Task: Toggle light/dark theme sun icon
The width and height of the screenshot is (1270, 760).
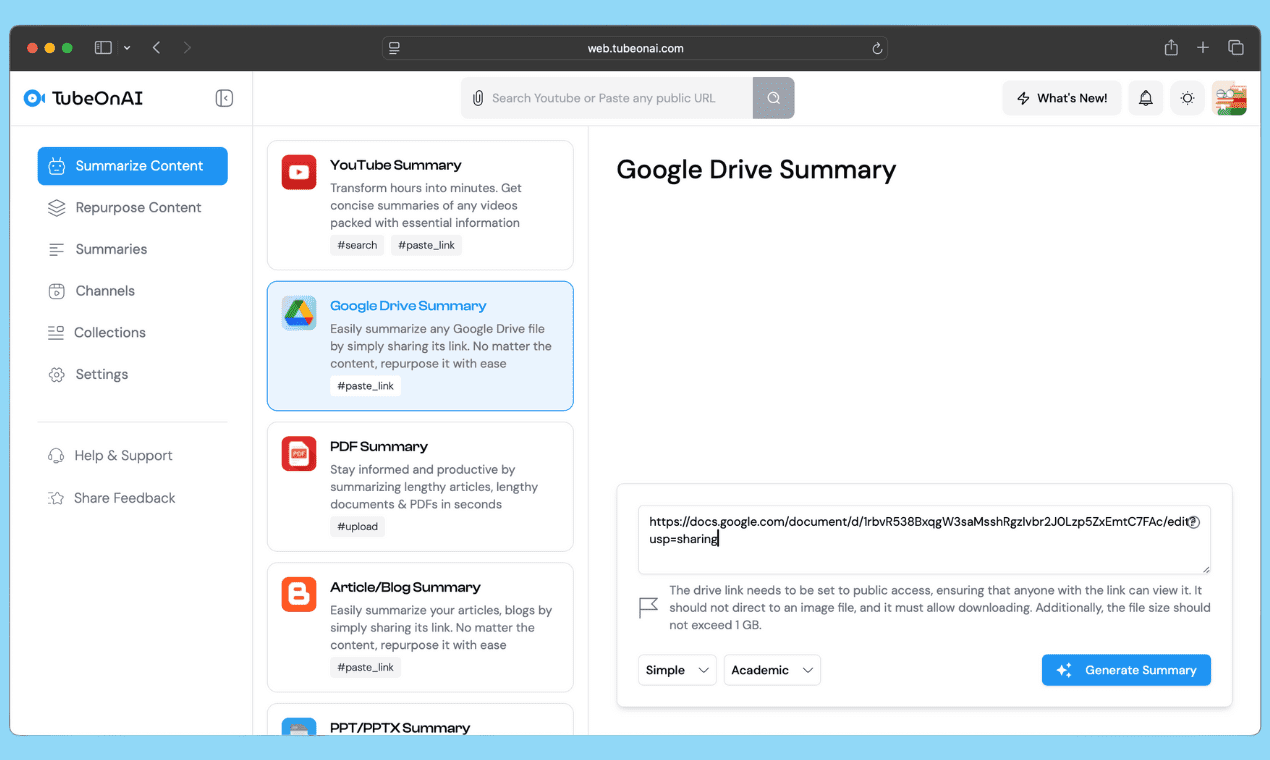Action: [x=1187, y=98]
